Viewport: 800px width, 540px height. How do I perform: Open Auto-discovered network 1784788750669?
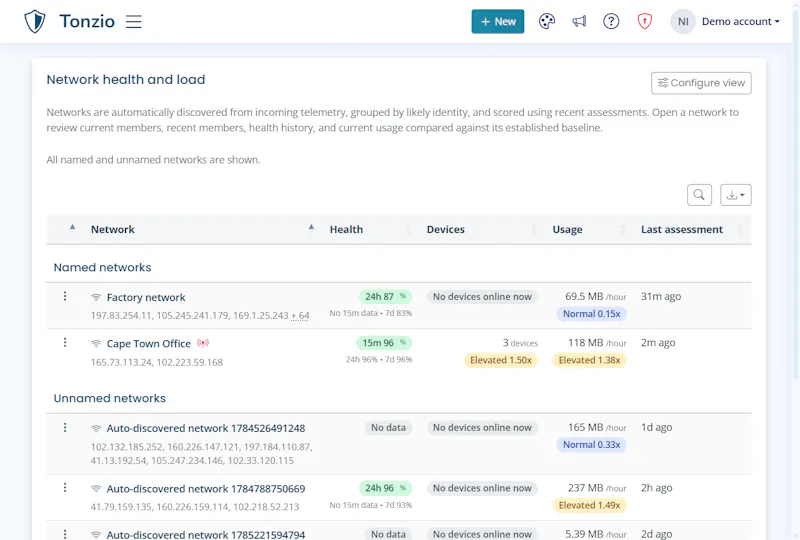click(x=206, y=489)
